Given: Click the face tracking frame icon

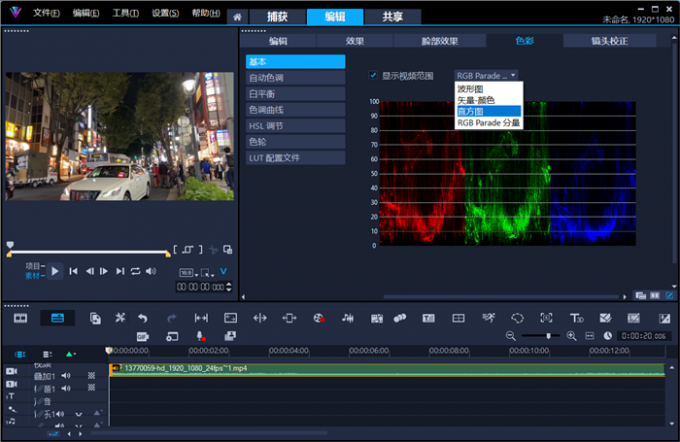Looking at the screenshot, I should pos(546,318).
